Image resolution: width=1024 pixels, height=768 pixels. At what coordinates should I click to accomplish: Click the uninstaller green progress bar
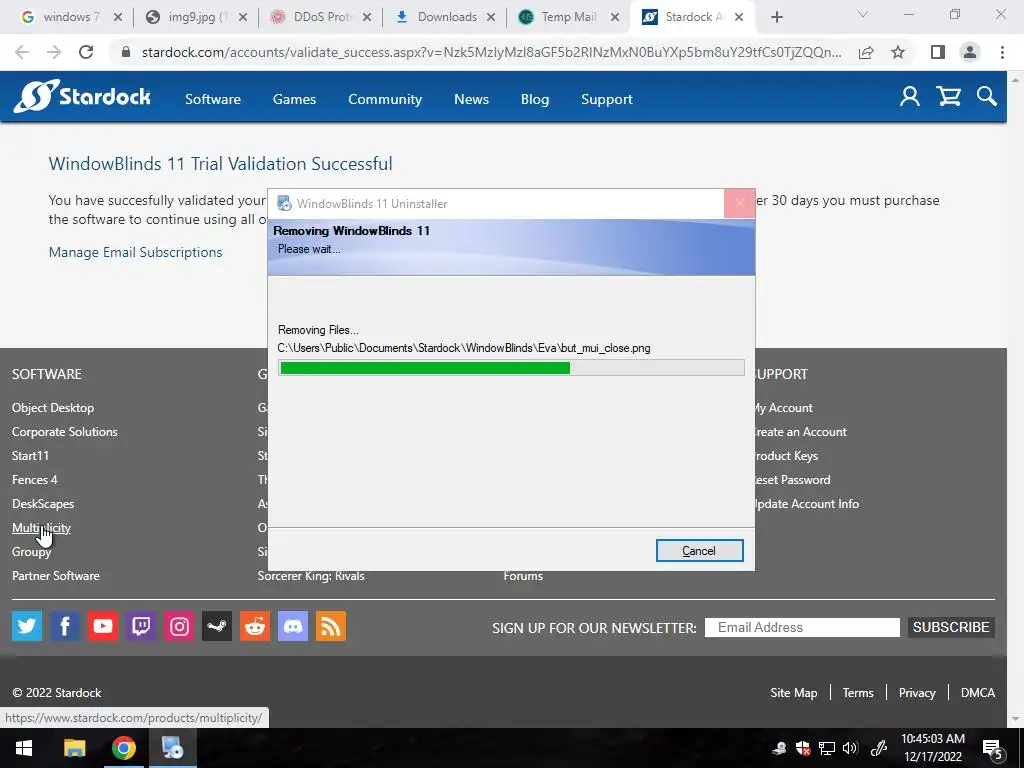[511, 368]
